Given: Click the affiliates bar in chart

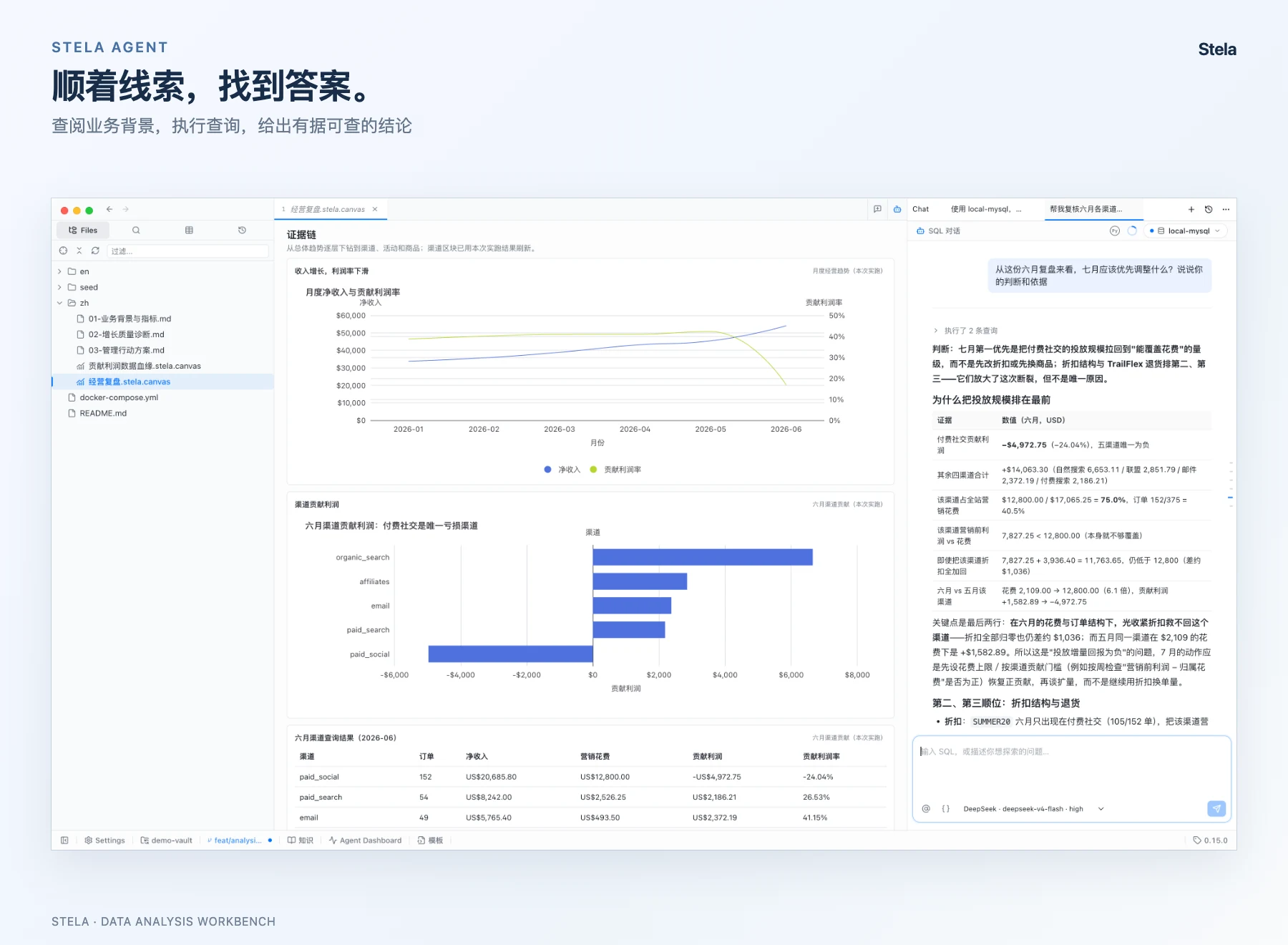Looking at the screenshot, I should [640, 581].
